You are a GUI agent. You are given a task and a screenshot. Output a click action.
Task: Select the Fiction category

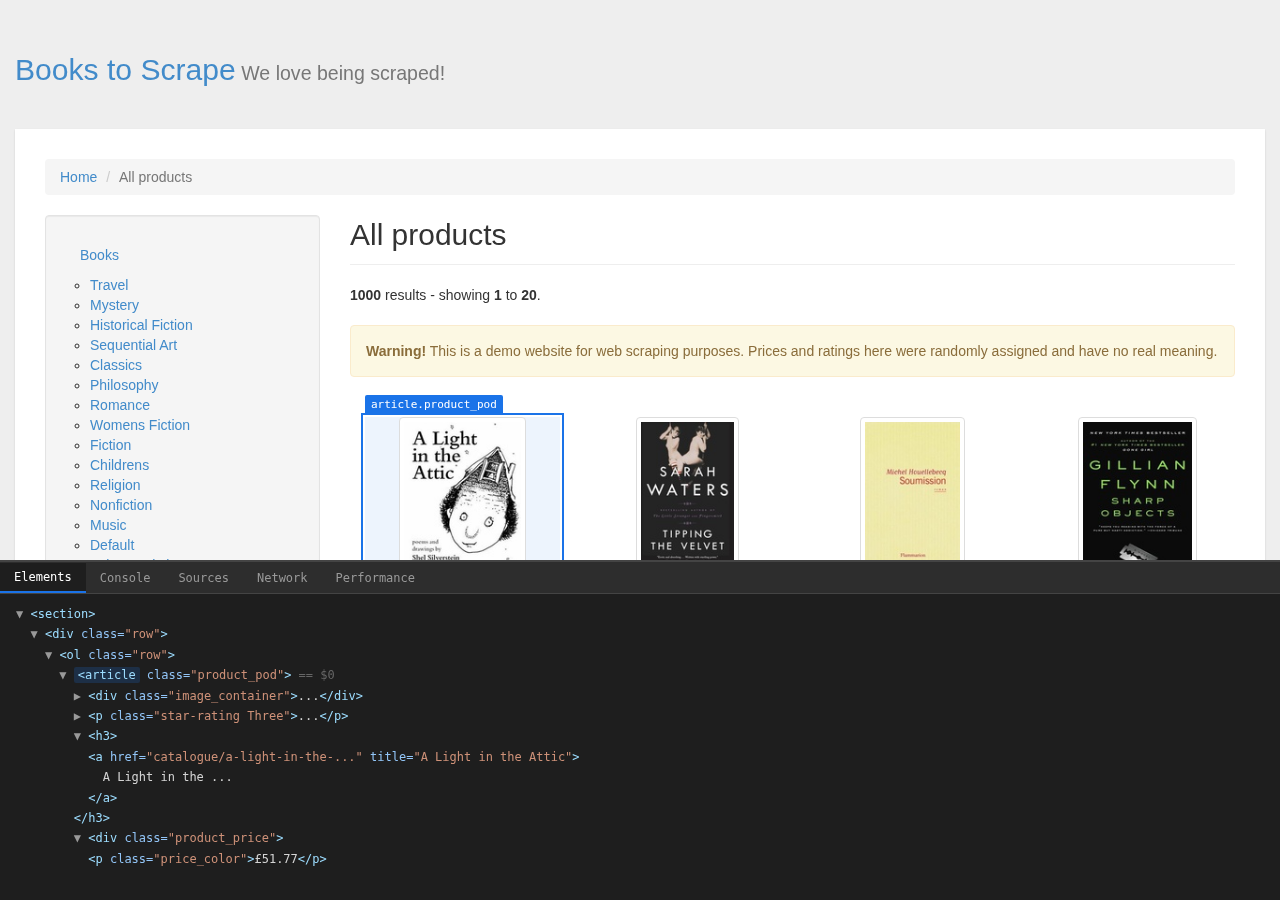[x=110, y=445]
